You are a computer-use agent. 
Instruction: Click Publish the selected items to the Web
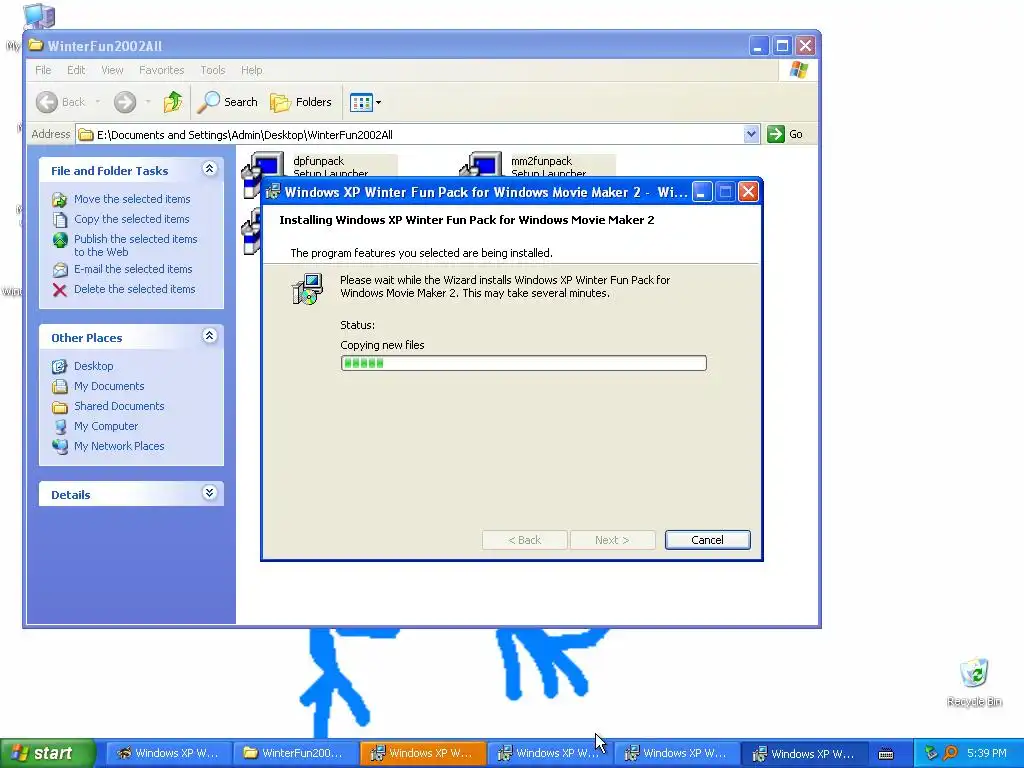click(x=135, y=246)
